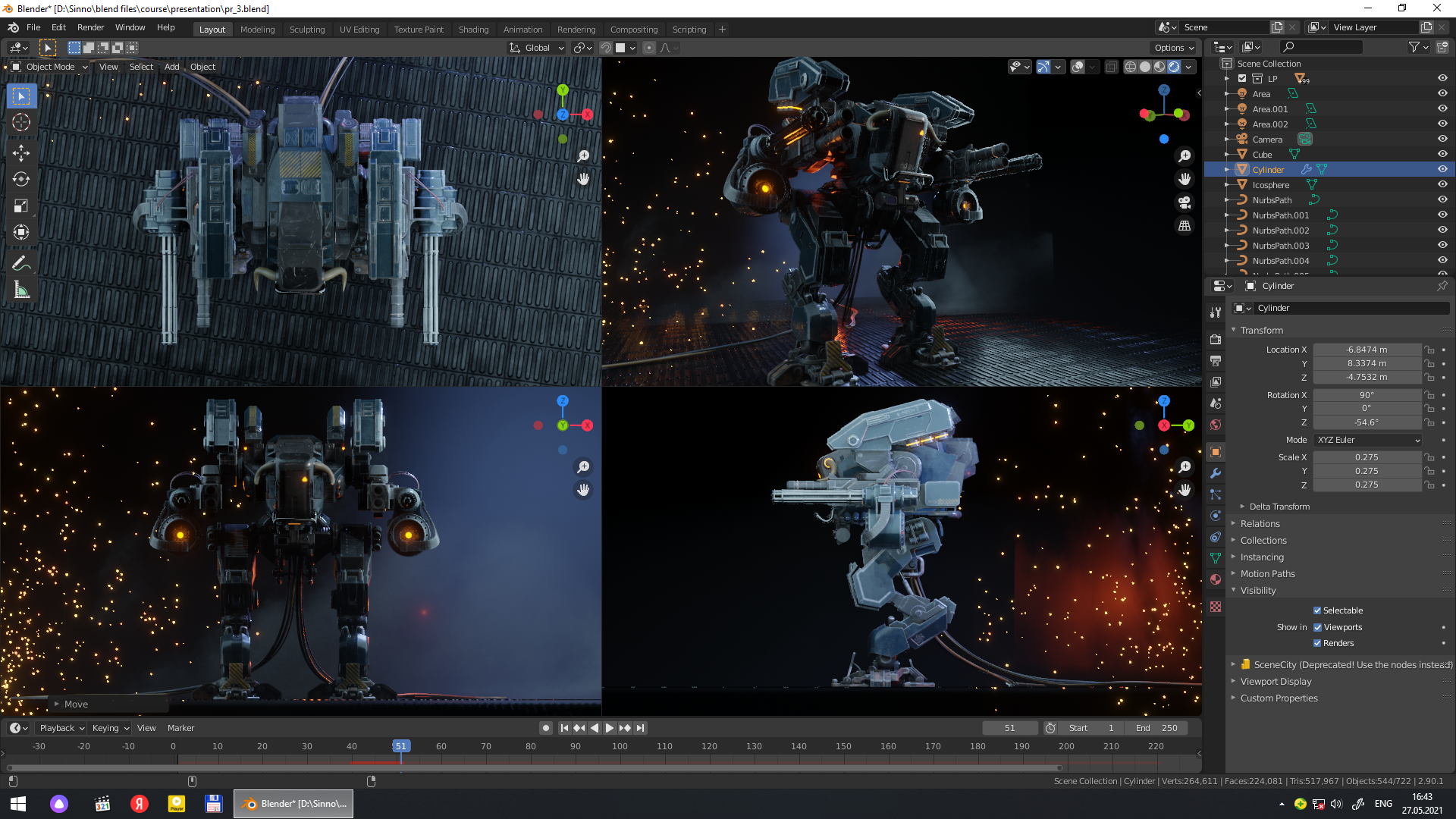Toggle camera view in top-right viewport
This screenshot has height=819, width=1456.
pyautogui.click(x=1184, y=202)
